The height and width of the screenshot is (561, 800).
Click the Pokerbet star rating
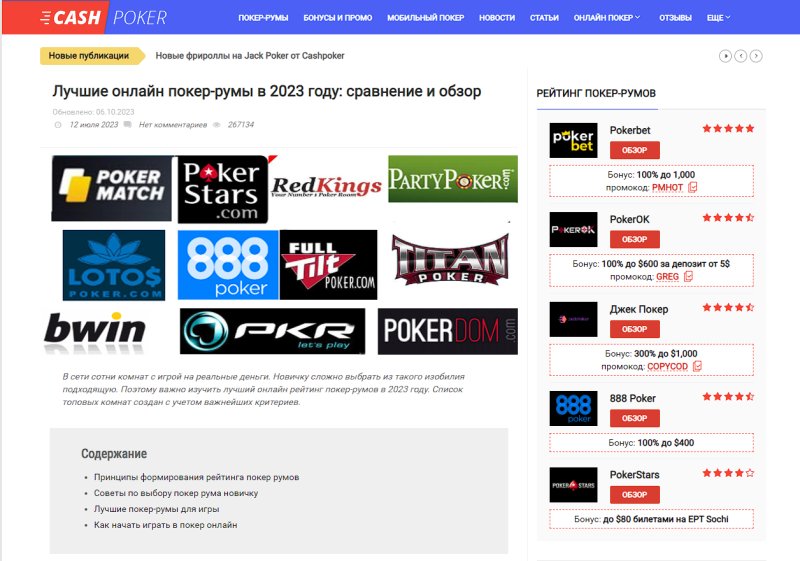729,129
